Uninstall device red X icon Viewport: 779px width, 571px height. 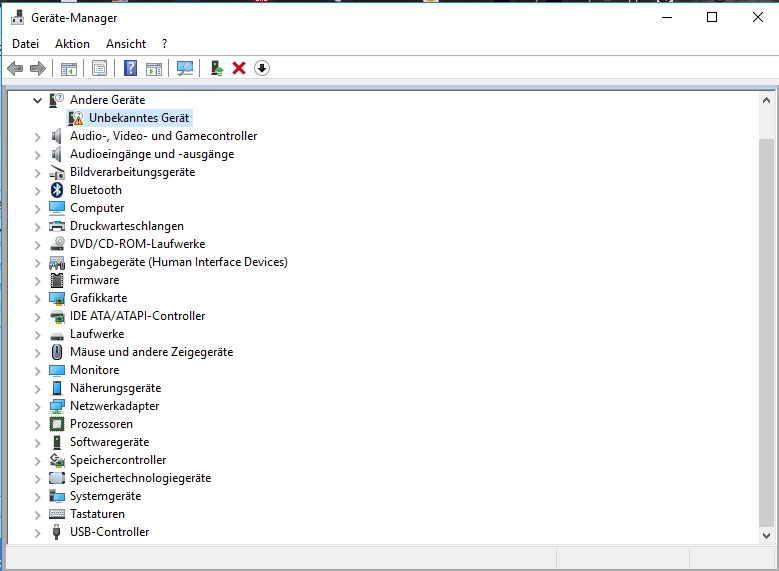pyautogui.click(x=239, y=68)
